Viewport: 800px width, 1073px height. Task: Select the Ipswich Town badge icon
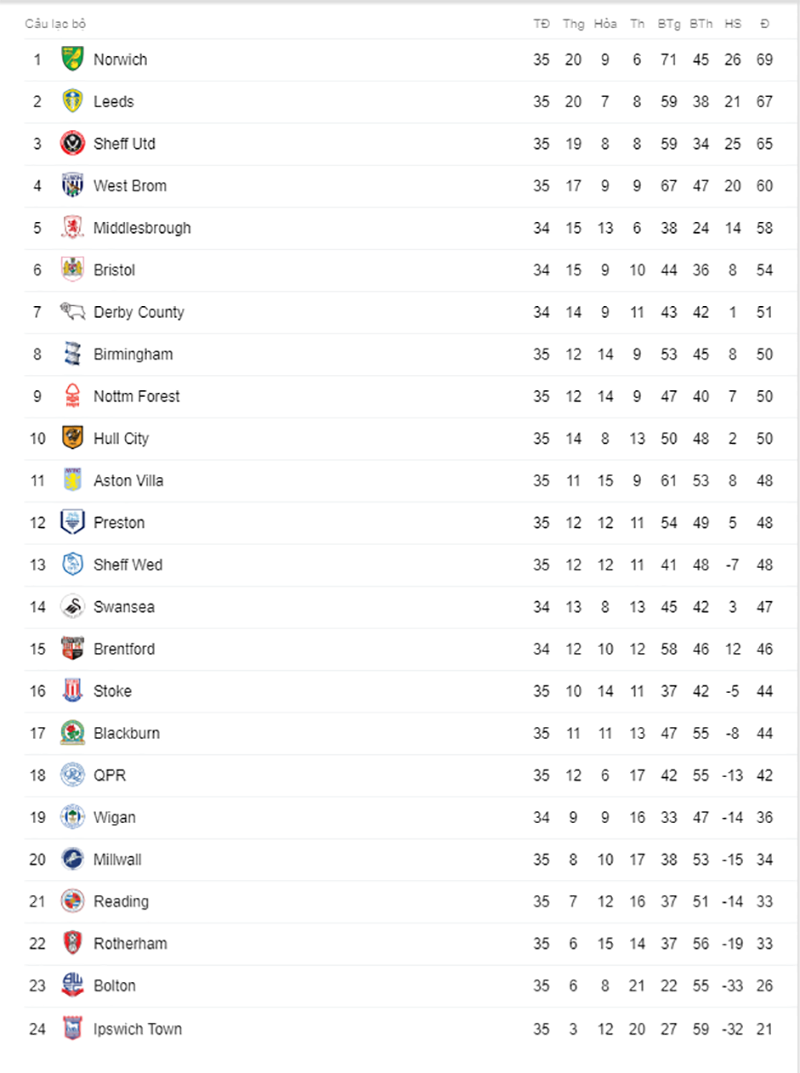click(x=72, y=1029)
